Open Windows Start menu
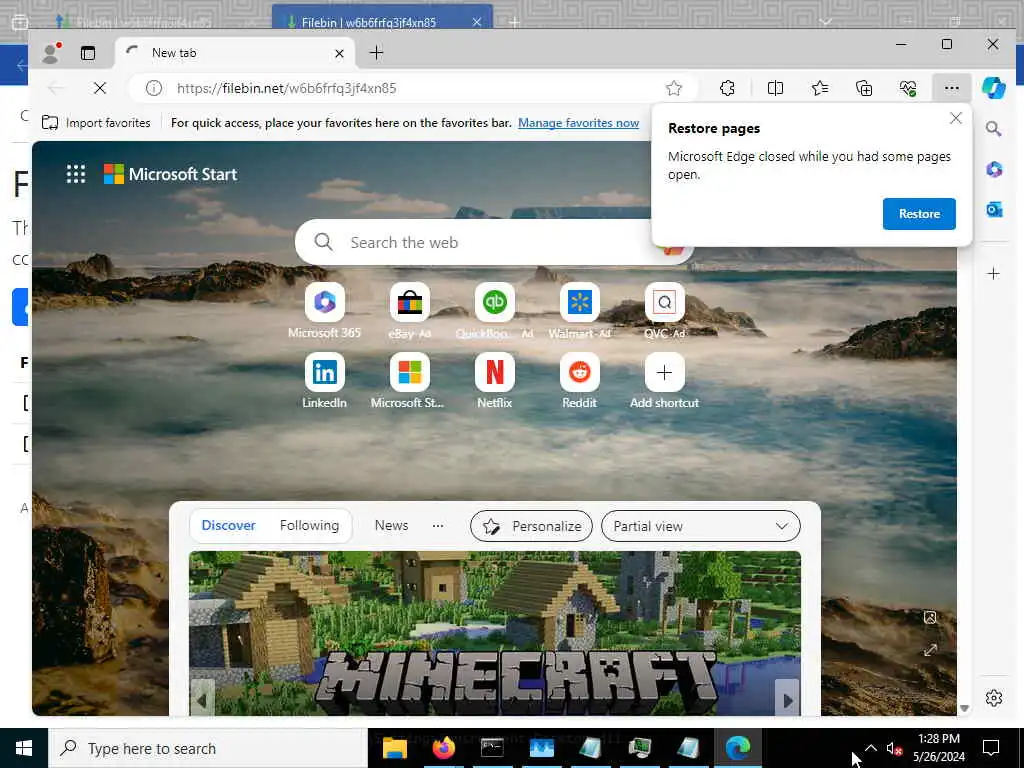 [24, 748]
